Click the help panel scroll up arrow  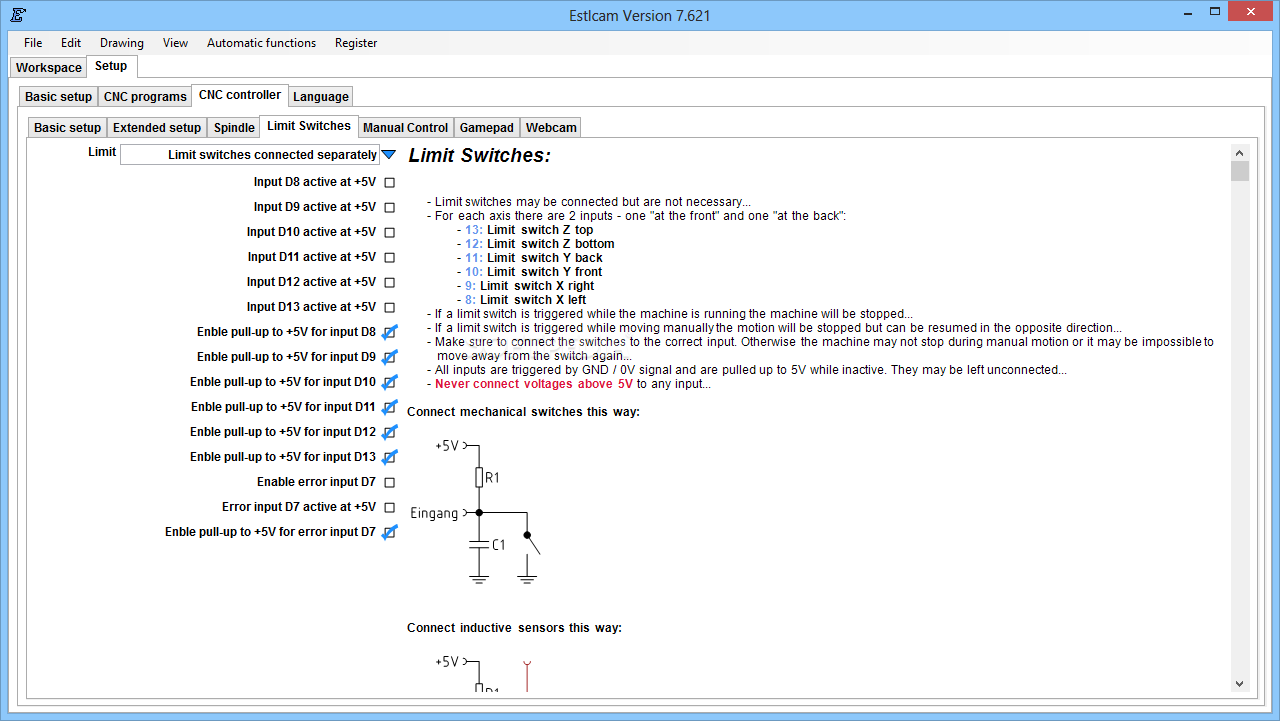(1240, 153)
